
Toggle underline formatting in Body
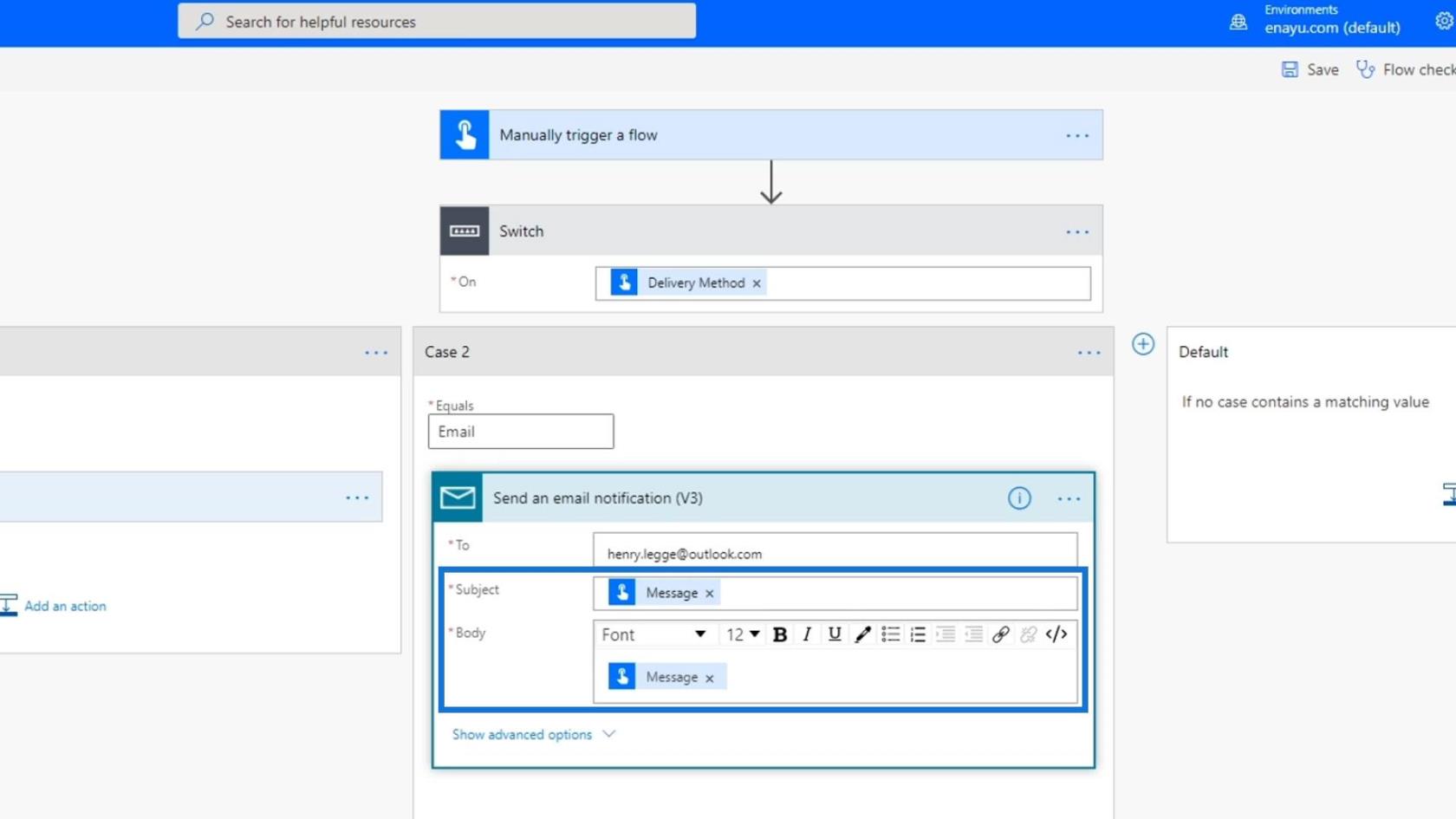pos(834,635)
